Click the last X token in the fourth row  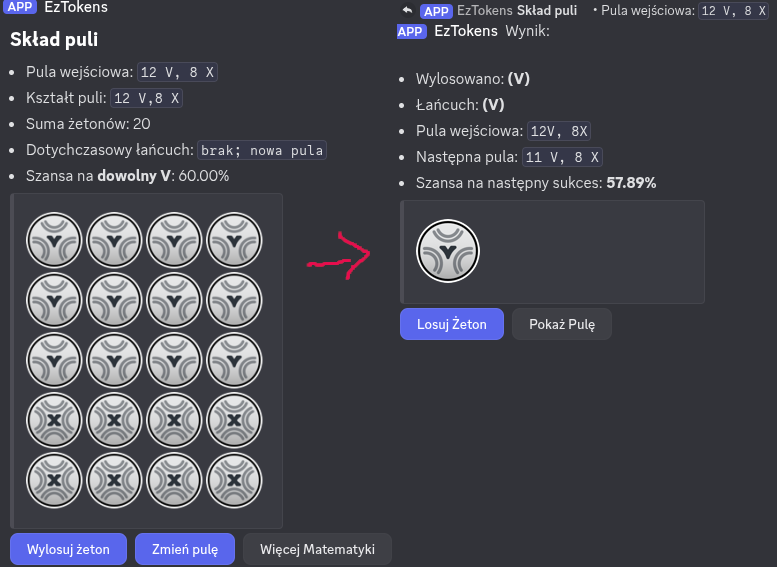(233, 420)
